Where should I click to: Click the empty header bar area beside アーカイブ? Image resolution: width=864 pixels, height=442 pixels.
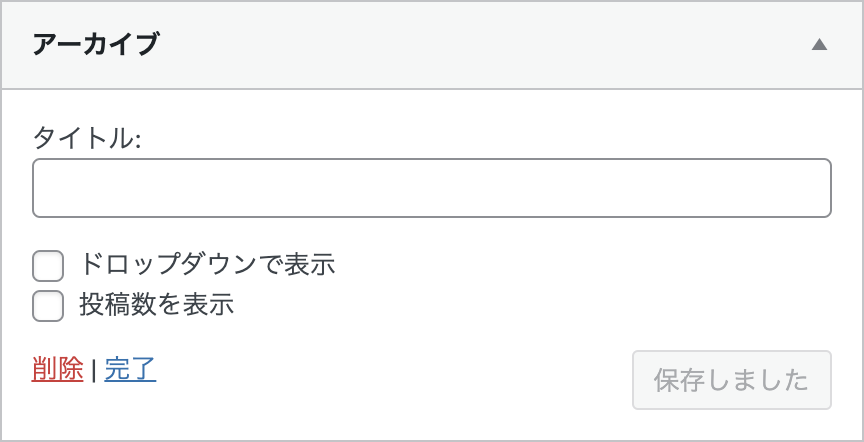click(480, 45)
